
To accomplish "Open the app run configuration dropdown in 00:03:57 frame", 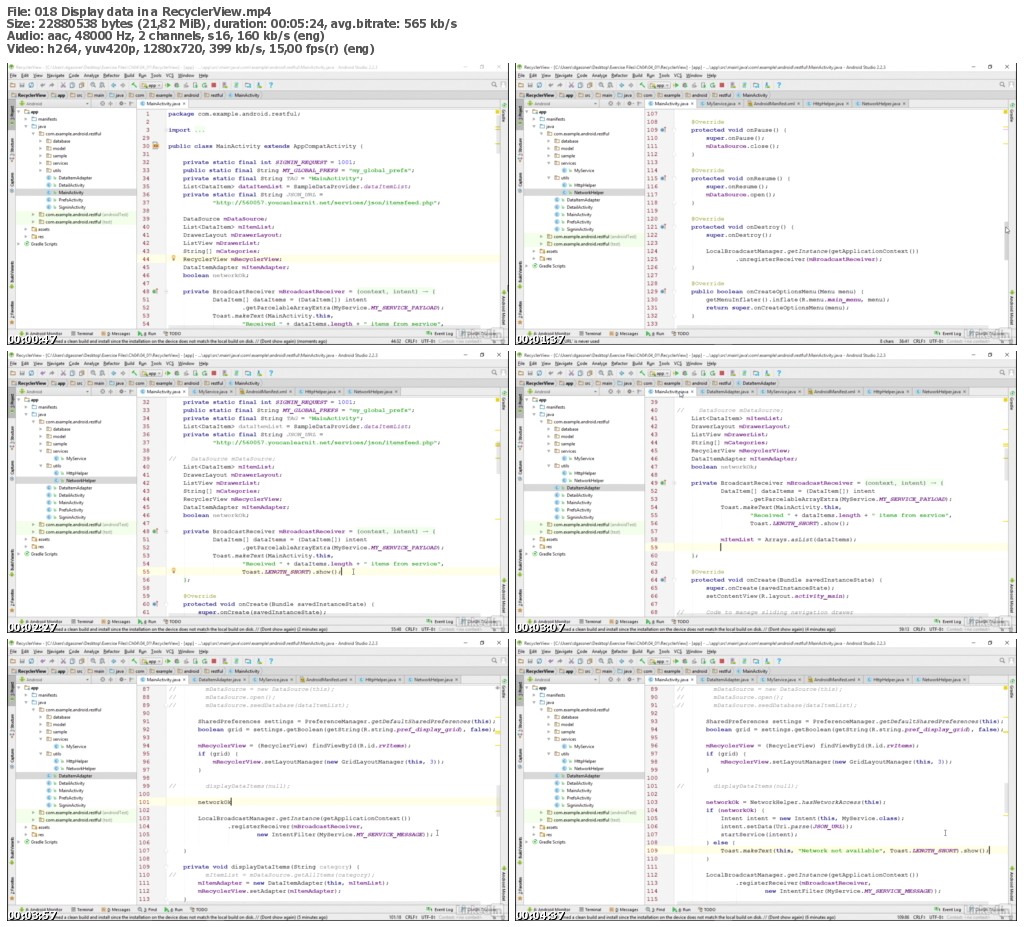I will 151,661.
